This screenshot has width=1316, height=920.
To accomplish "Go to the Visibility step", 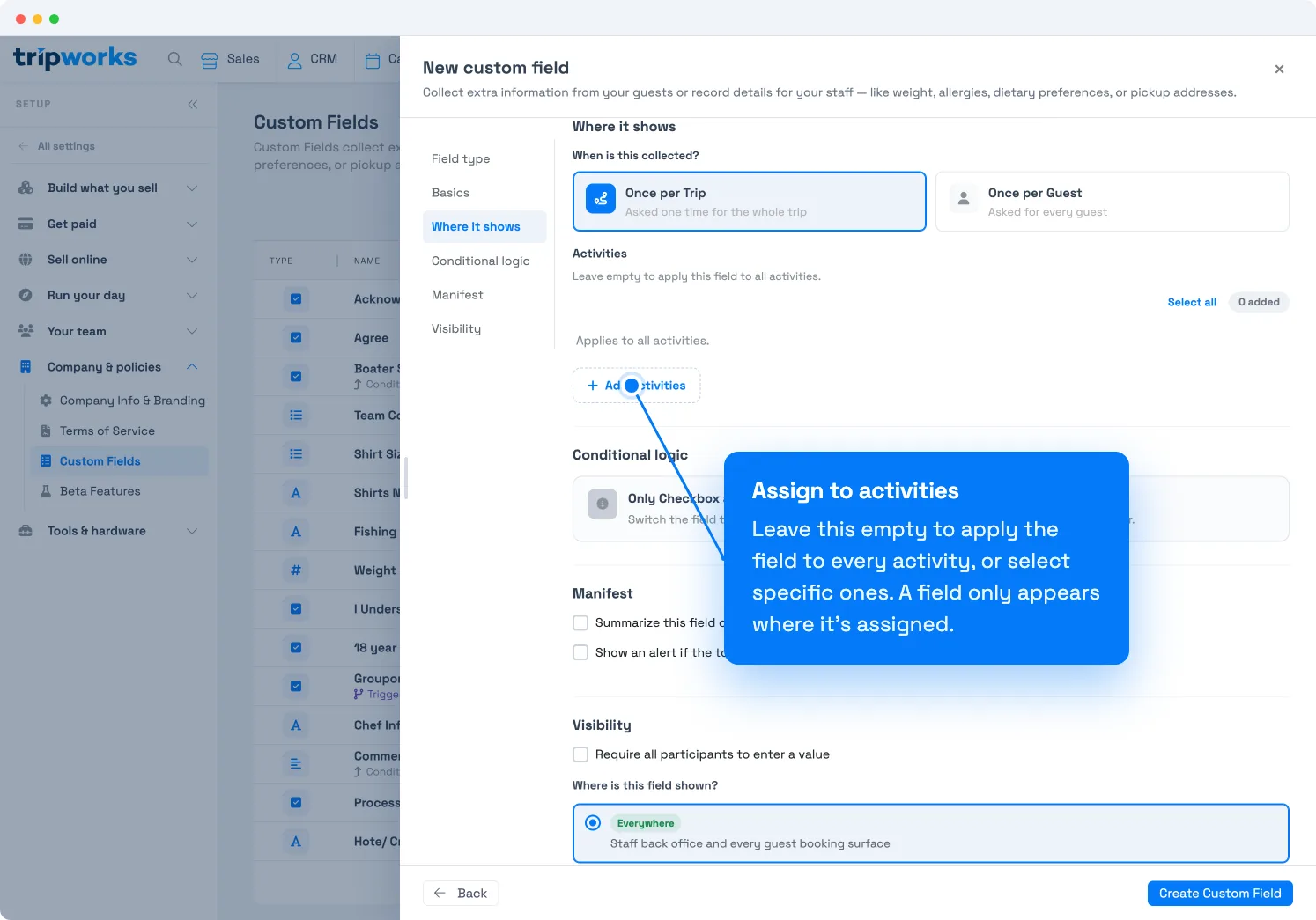I will click(x=484, y=328).
